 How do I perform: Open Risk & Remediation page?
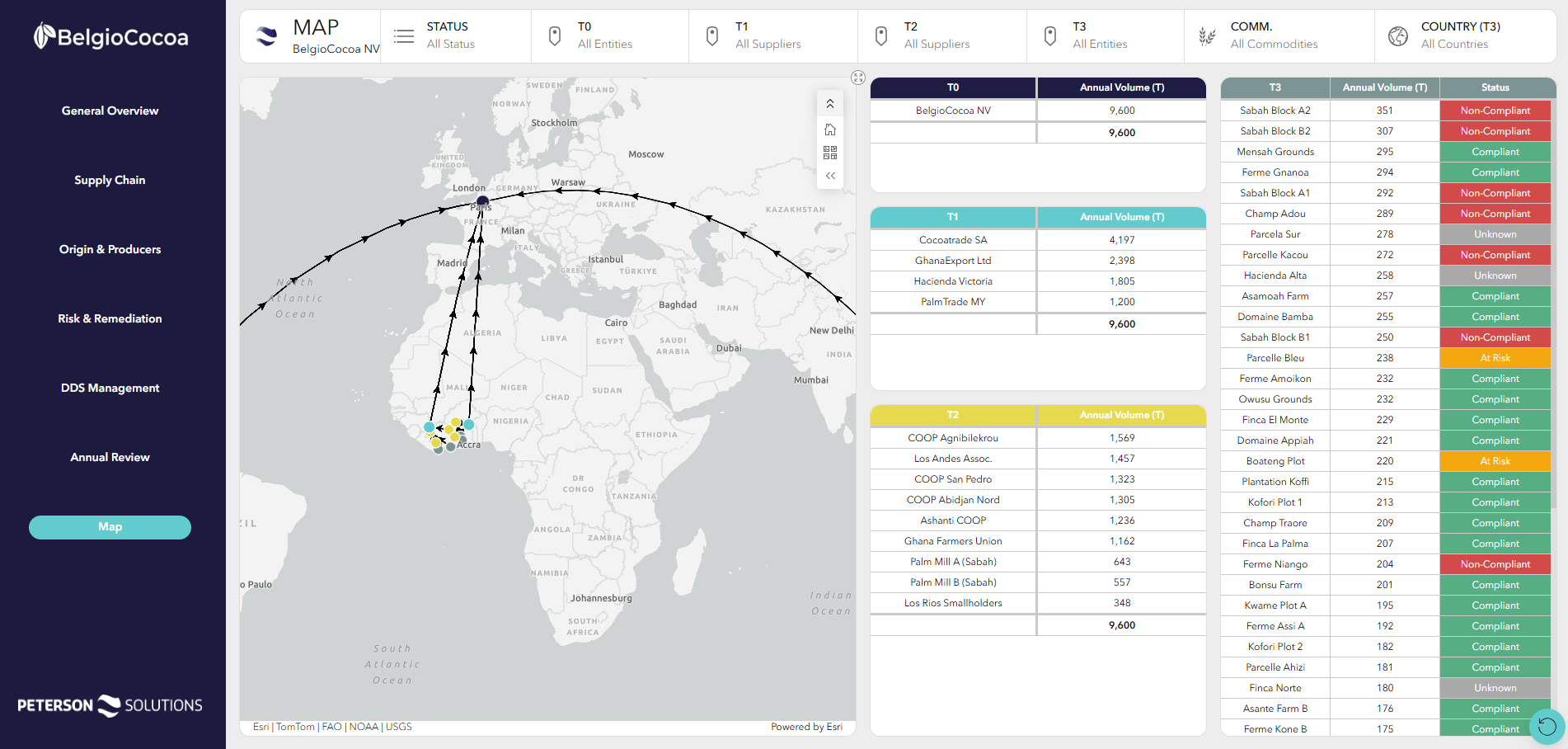pos(110,318)
